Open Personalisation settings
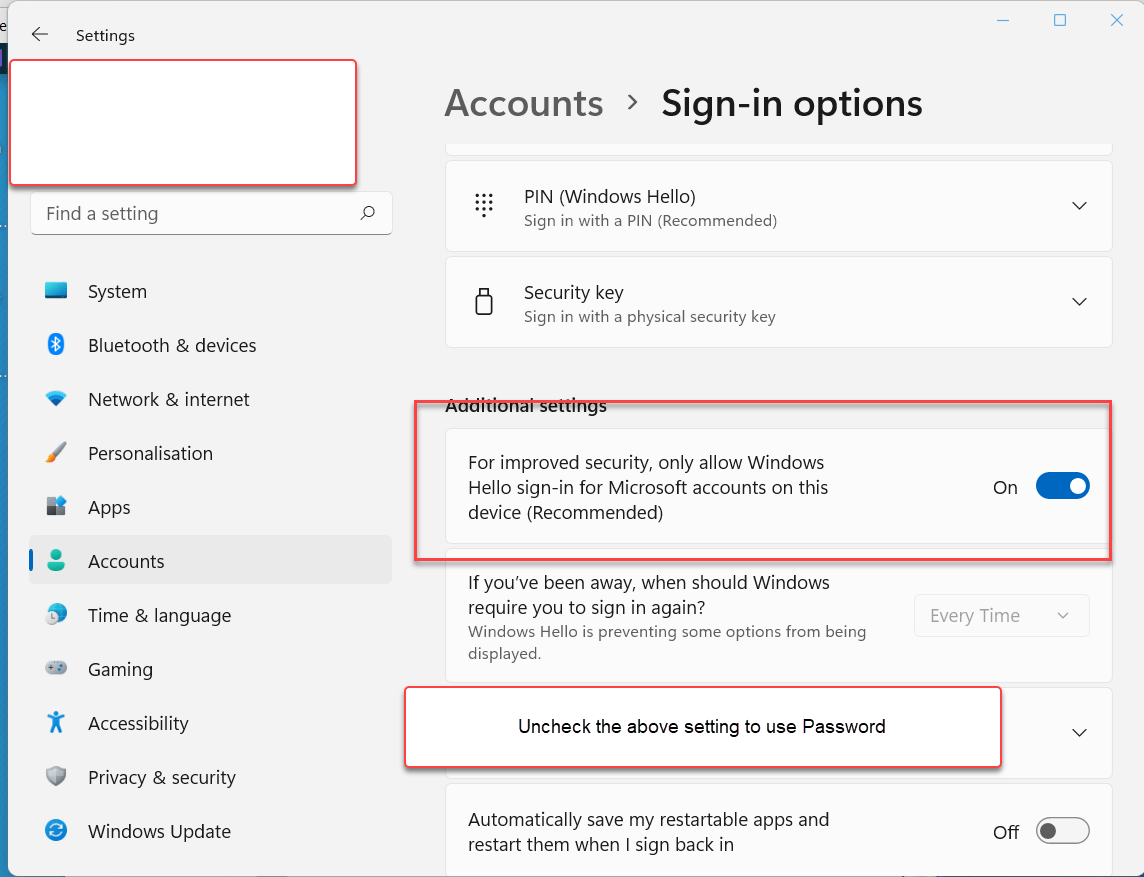1144x877 pixels. pyautogui.click(x=56, y=453)
